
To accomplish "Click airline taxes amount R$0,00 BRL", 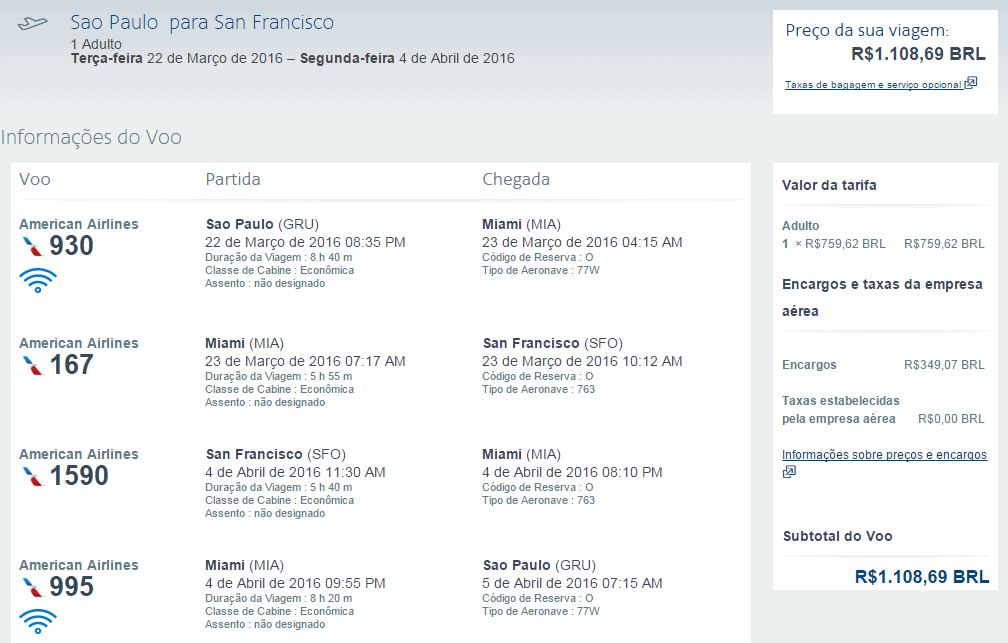I will (951, 419).
